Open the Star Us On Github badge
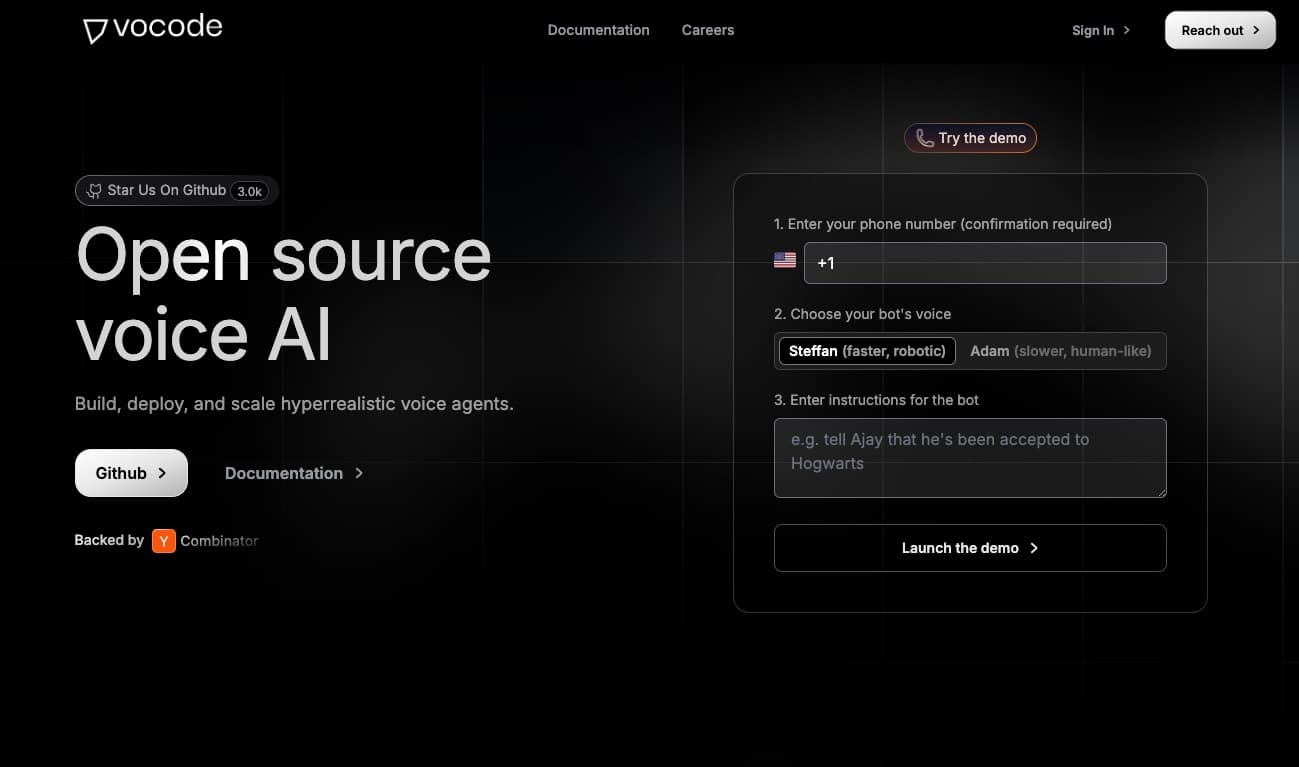Image resolution: width=1299 pixels, height=767 pixels. (x=176, y=190)
